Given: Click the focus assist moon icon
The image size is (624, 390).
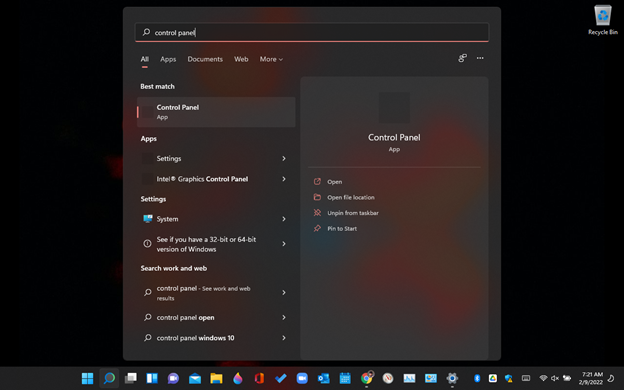Looking at the screenshot, I should point(611,378).
